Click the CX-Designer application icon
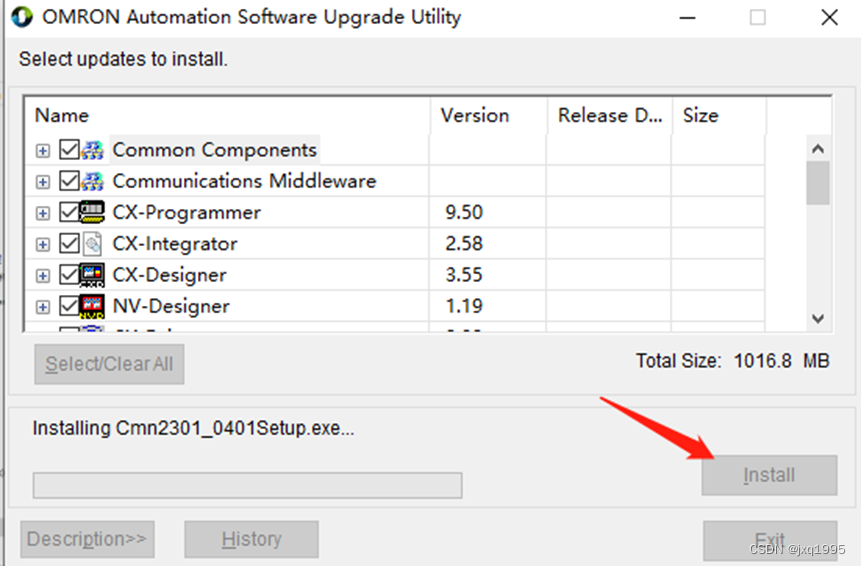Image resolution: width=861 pixels, height=566 pixels. 92,275
